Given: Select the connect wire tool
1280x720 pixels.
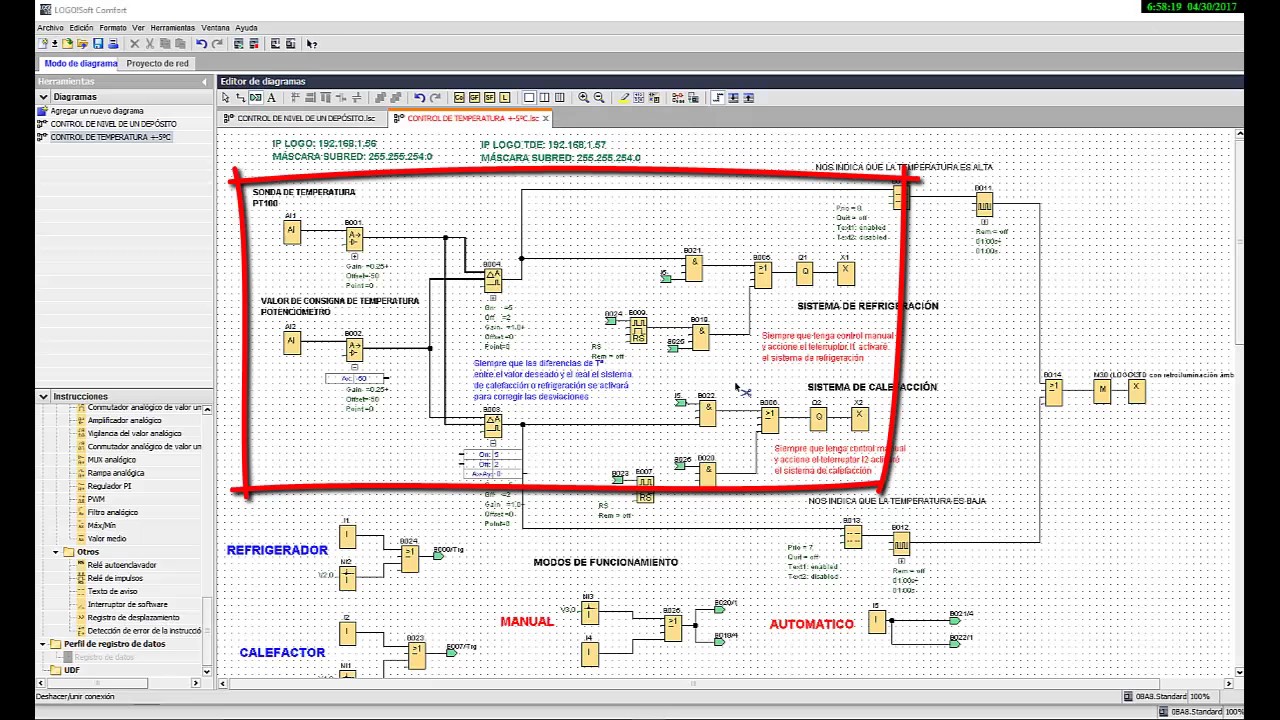Looking at the screenshot, I should [241, 97].
